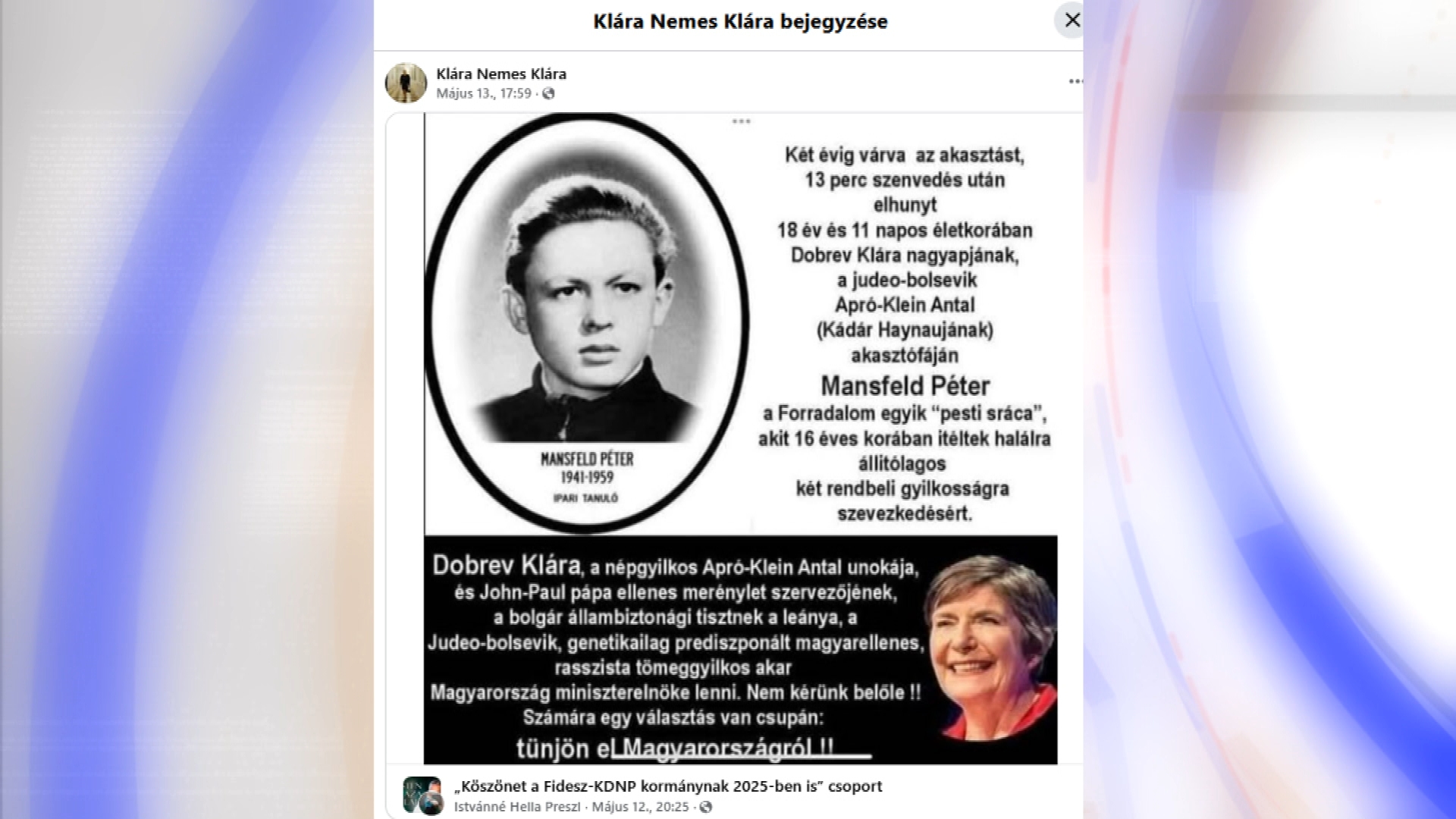Close the Klára Nemes Klára bejegyzése dialog
This screenshot has width=1456, height=819.
(1071, 20)
